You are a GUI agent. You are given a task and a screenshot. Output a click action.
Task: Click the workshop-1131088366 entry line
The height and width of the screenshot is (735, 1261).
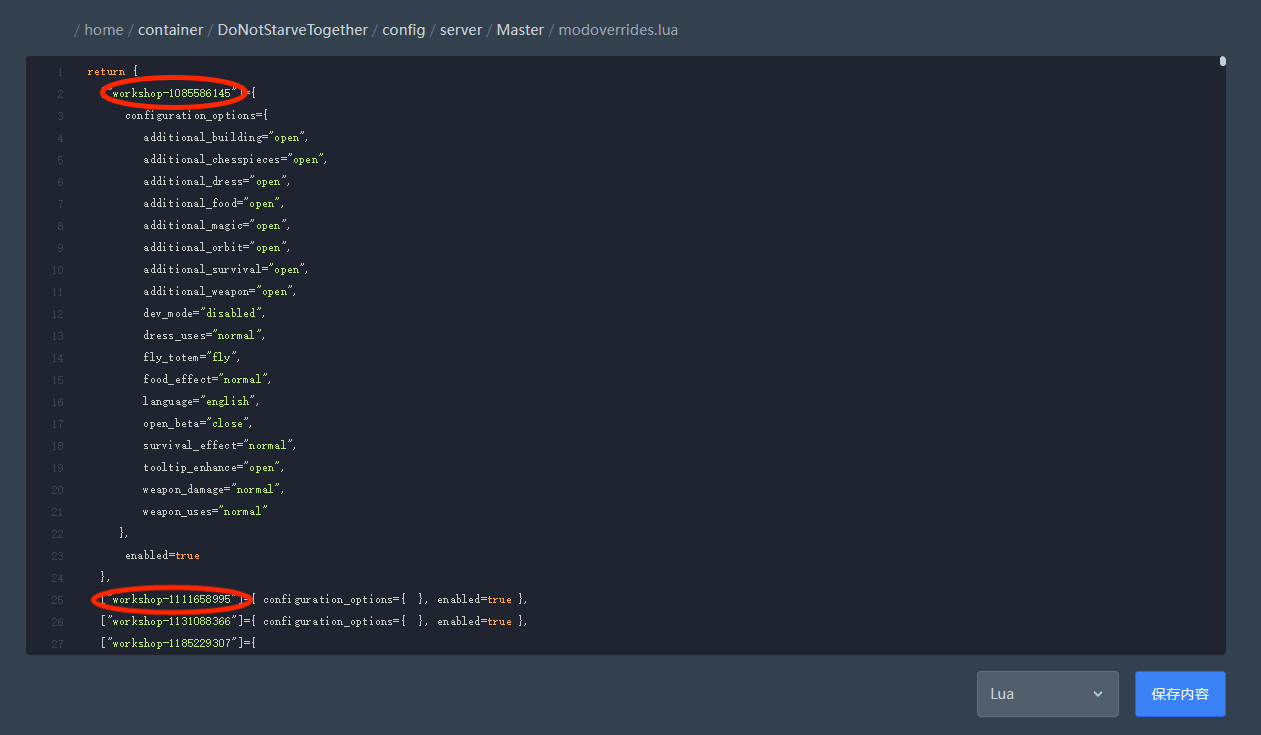tap(314, 621)
